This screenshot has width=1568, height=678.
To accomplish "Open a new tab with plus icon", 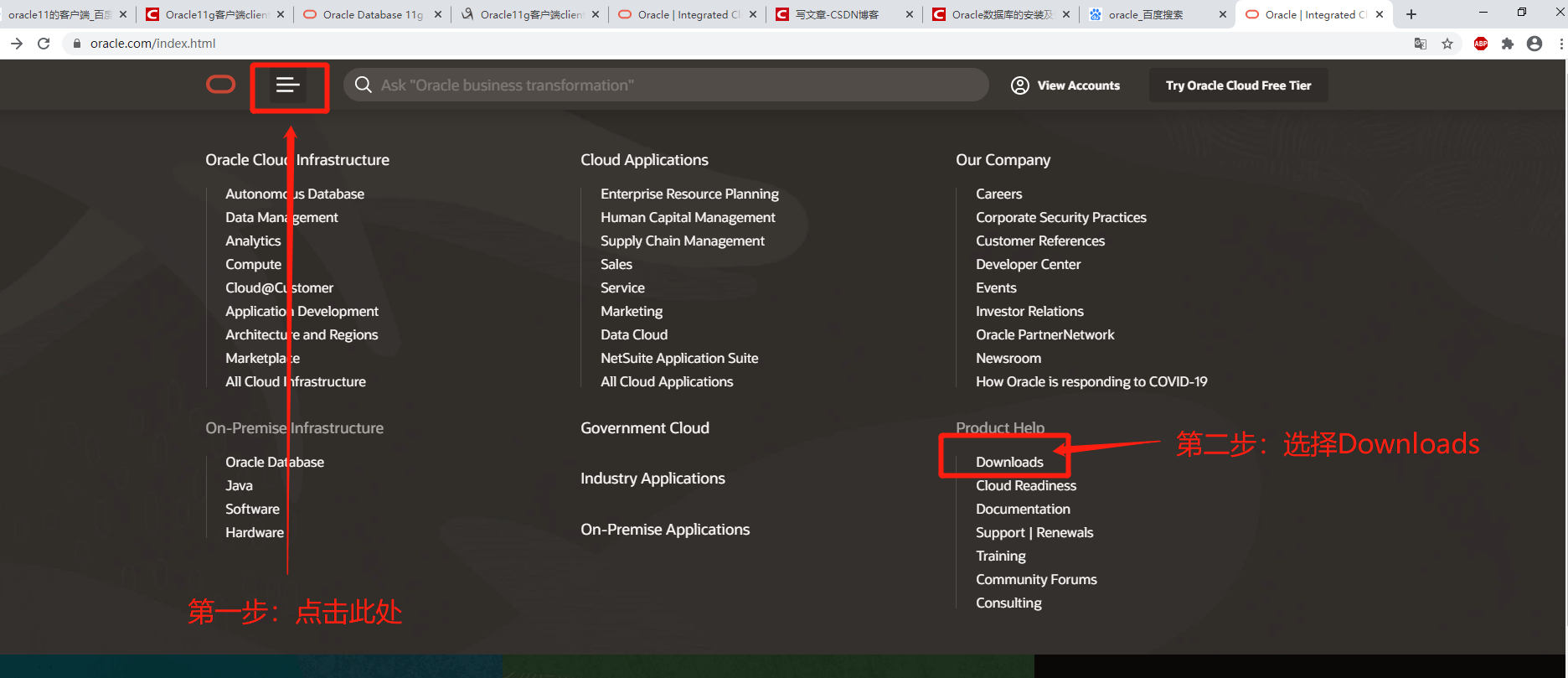I will click(x=1411, y=14).
